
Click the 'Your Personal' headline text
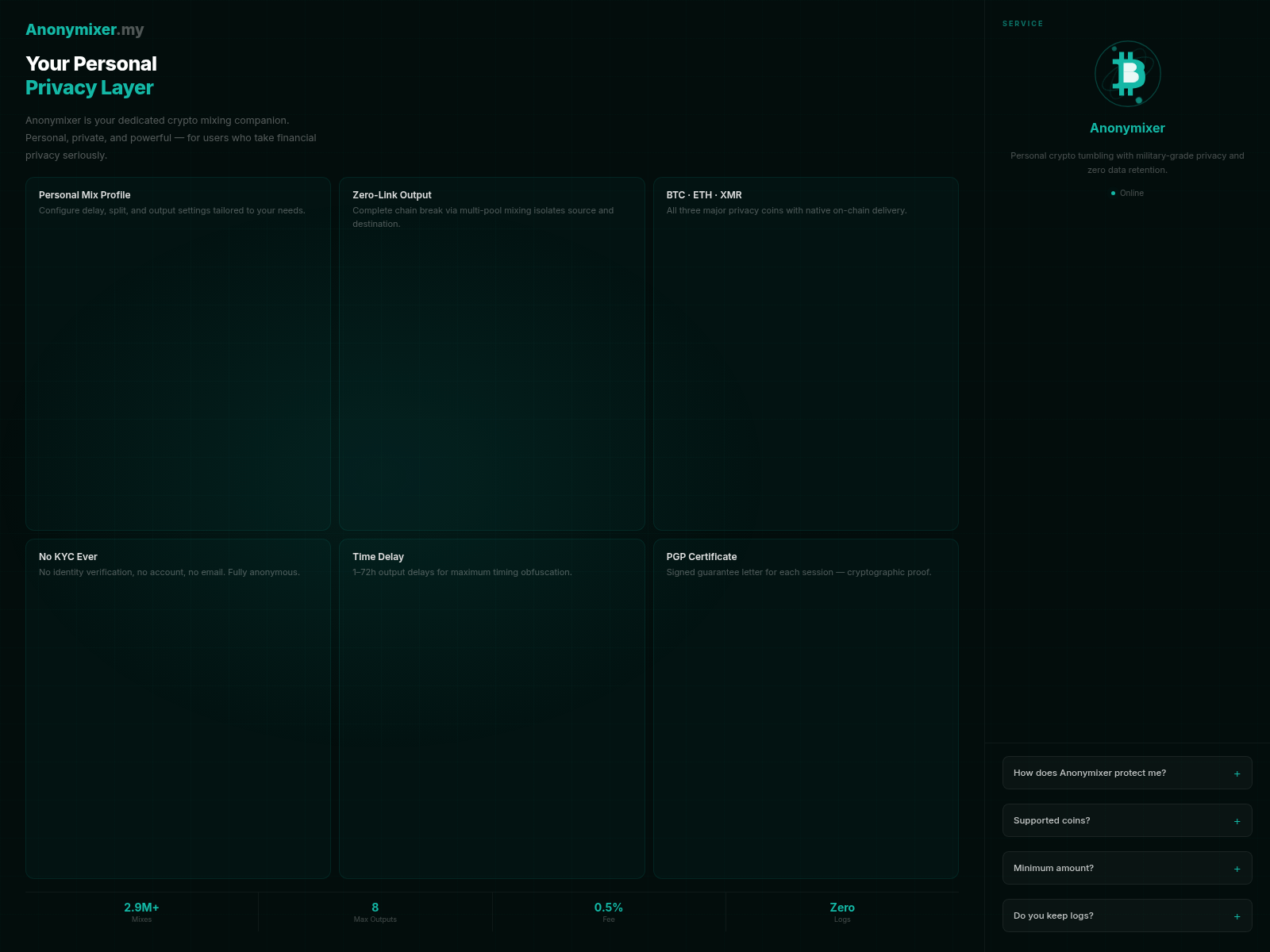[91, 63]
